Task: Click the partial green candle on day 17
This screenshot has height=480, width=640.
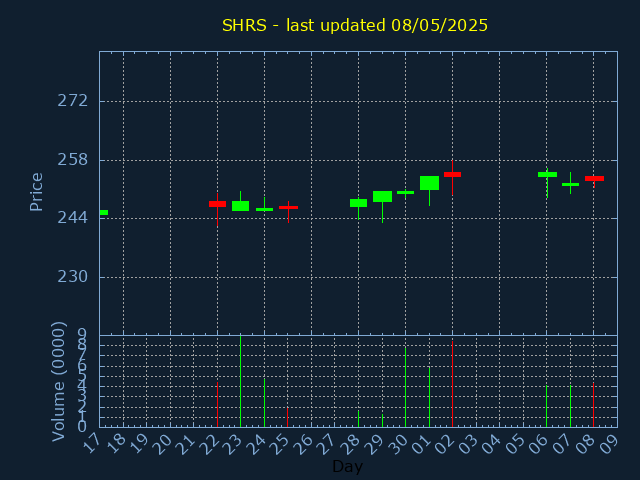Action: click(104, 212)
